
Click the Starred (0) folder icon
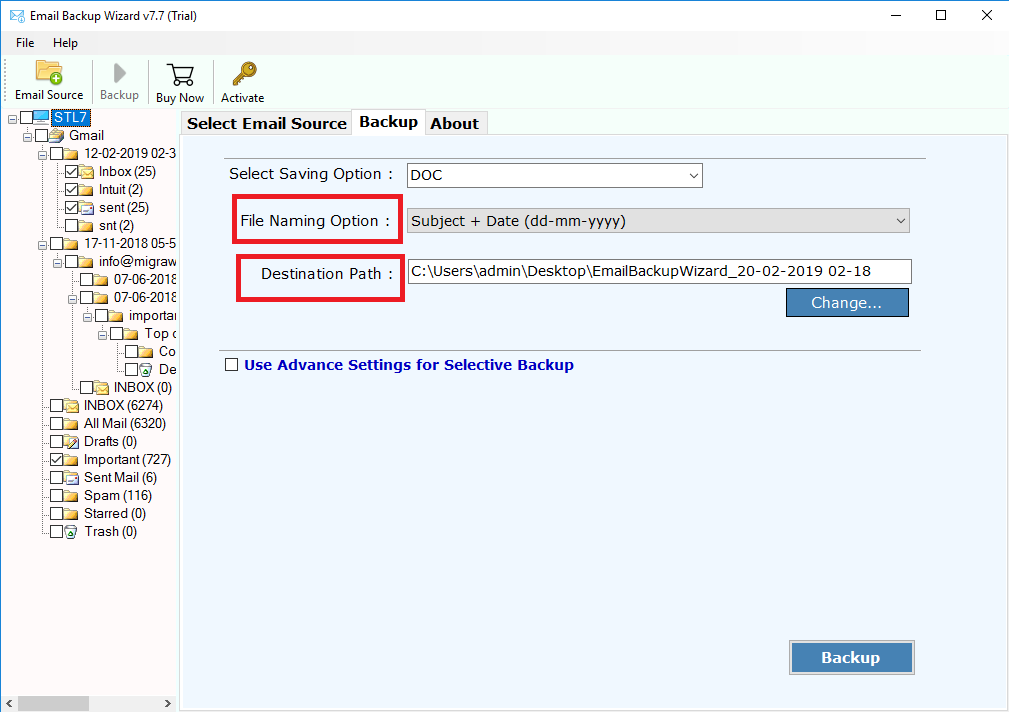click(x=71, y=514)
